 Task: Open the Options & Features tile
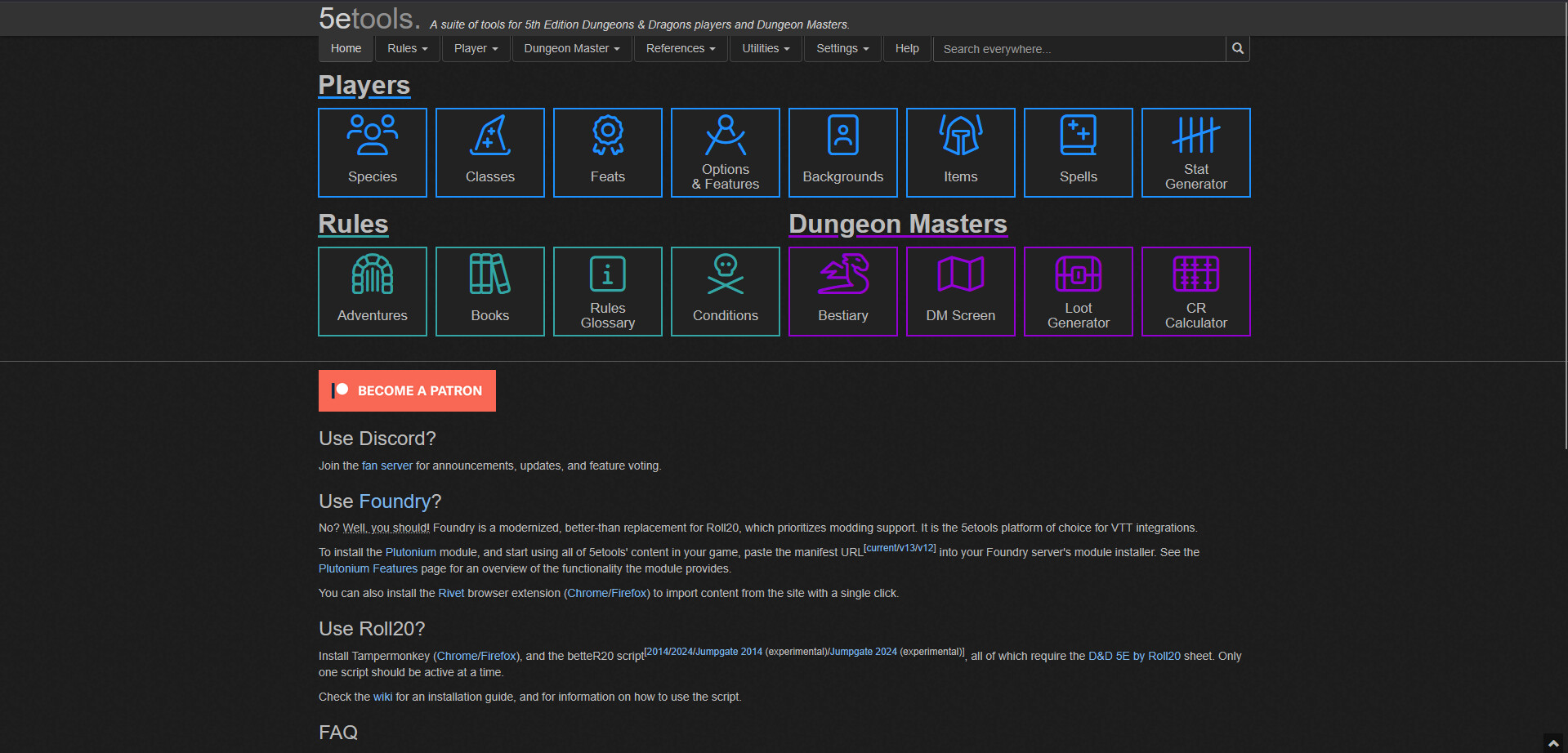pyautogui.click(x=726, y=153)
